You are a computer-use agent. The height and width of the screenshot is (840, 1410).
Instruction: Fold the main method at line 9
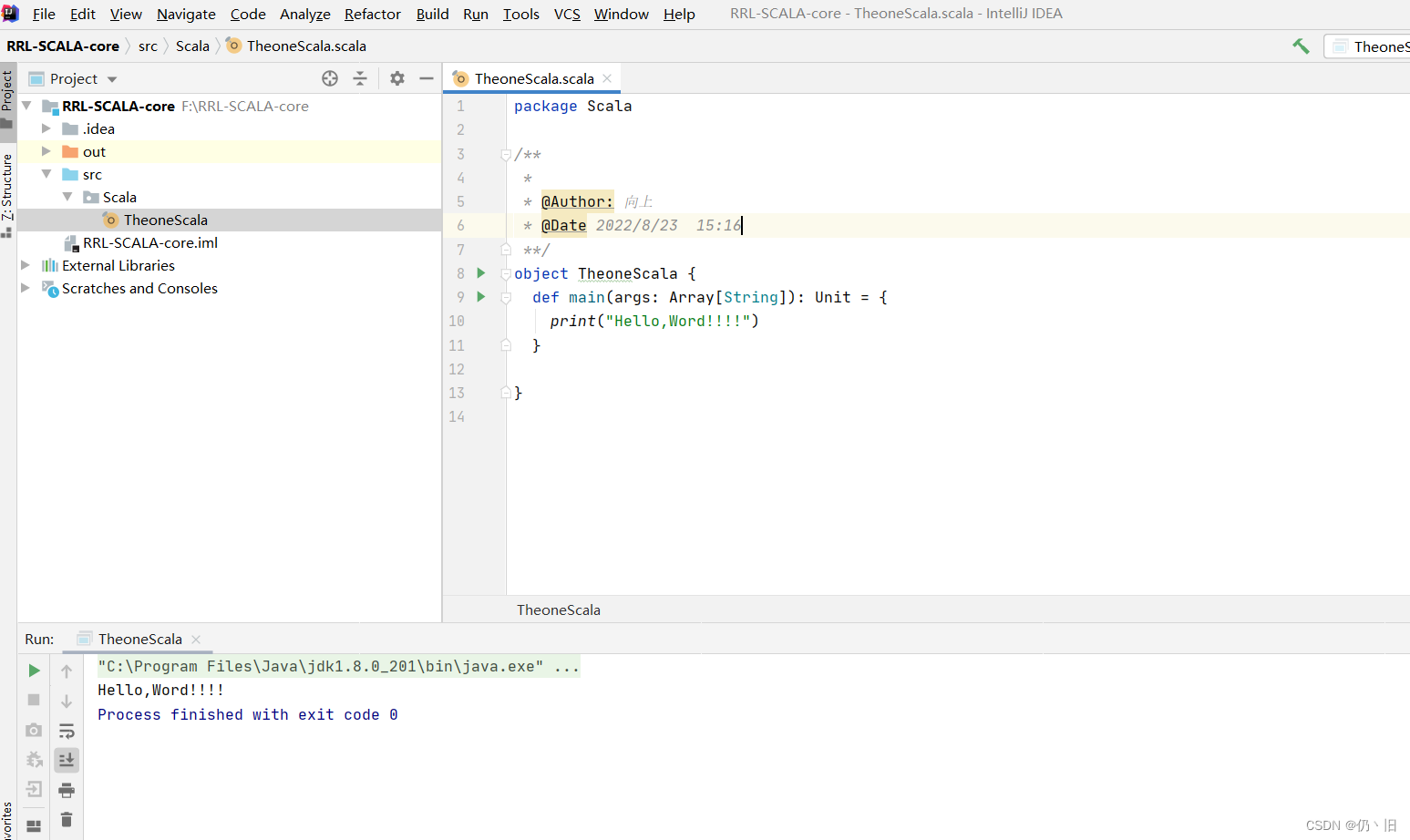506,297
